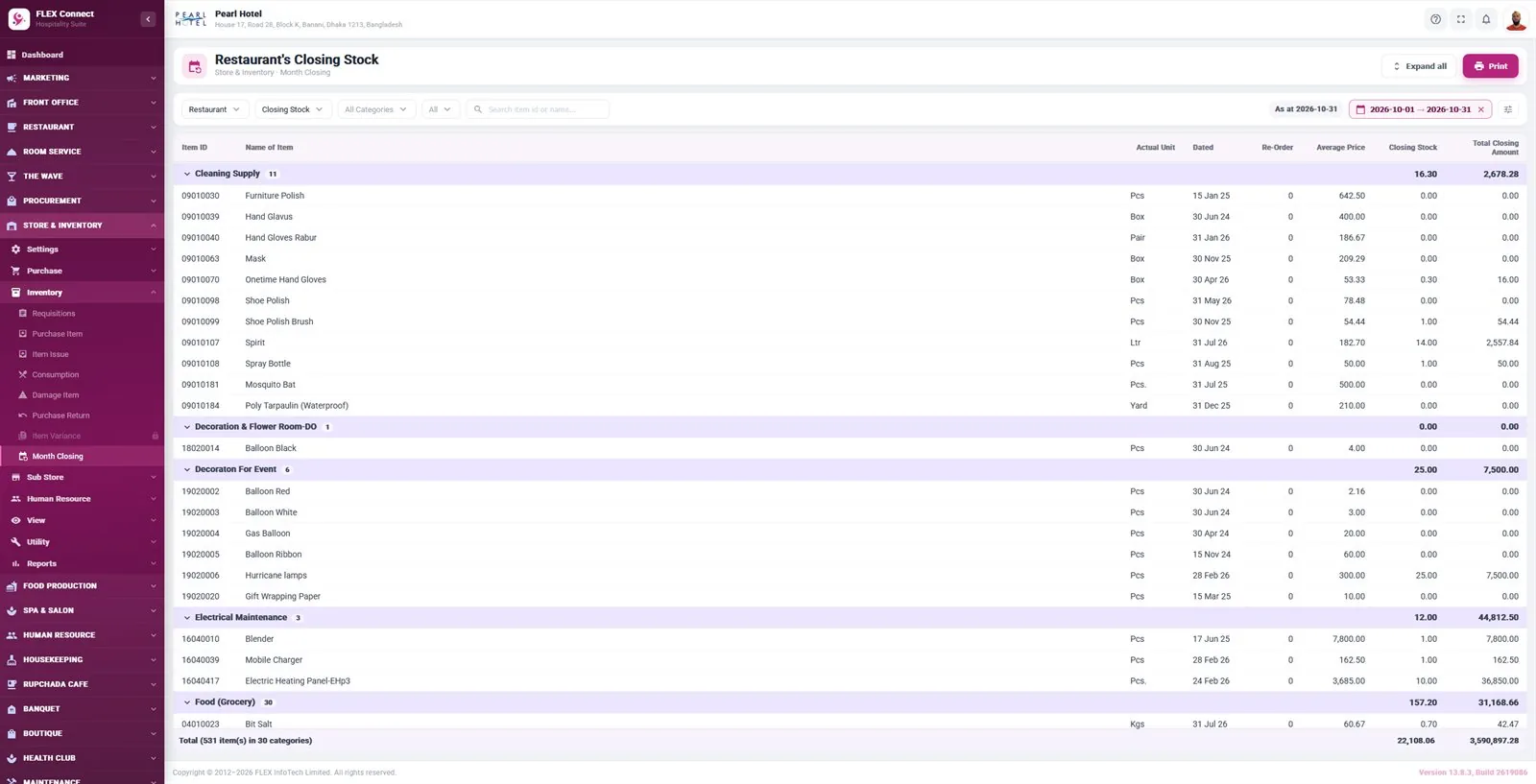This screenshot has height=784, width=1536.
Task: Select the Furniture Polish item row
Action: tap(850, 196)
